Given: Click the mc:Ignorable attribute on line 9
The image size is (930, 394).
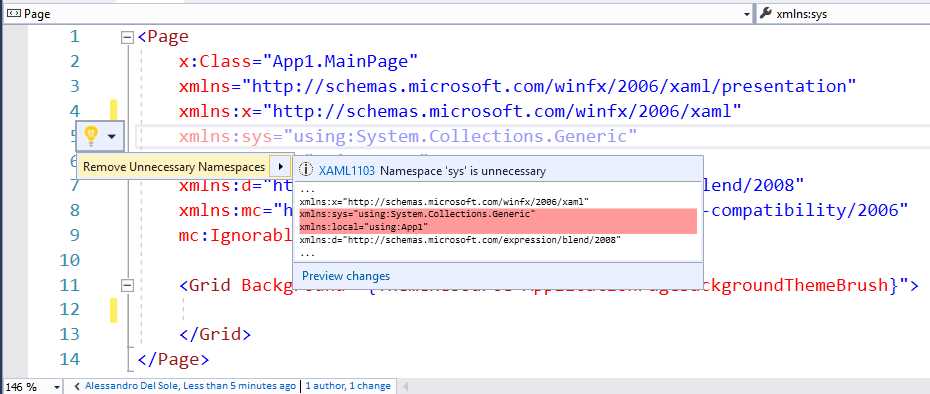Looking at the screenshot, I should 236,235.
